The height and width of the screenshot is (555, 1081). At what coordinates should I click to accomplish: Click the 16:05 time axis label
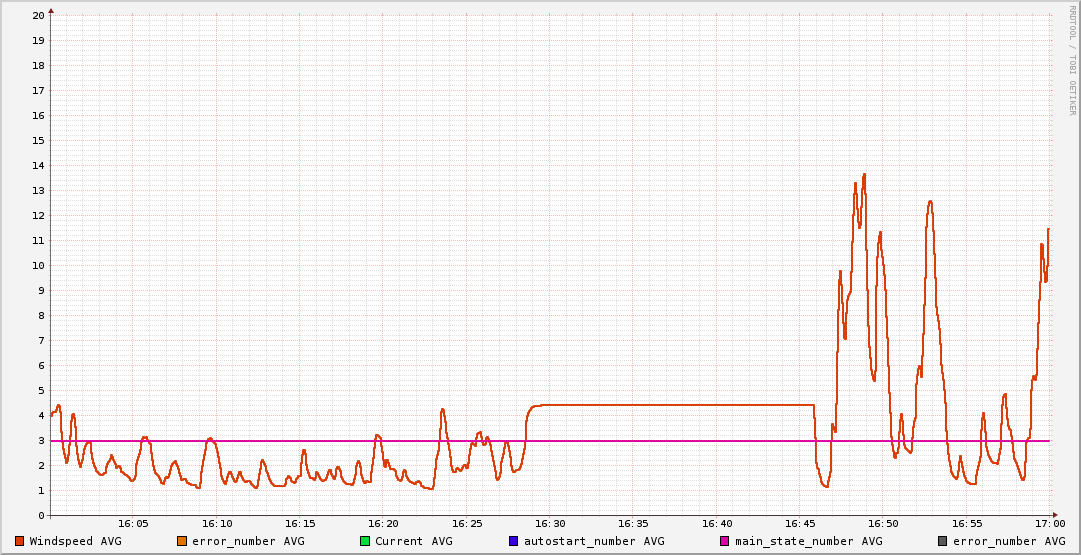(x=133, y=524)
